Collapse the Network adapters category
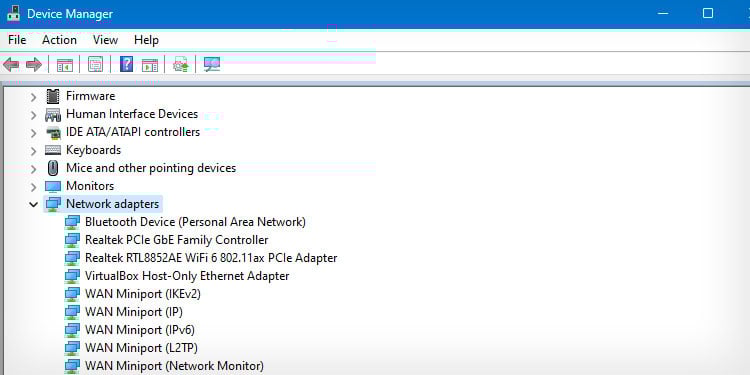The height and width of the screenshot is (375, 750). 33,205
